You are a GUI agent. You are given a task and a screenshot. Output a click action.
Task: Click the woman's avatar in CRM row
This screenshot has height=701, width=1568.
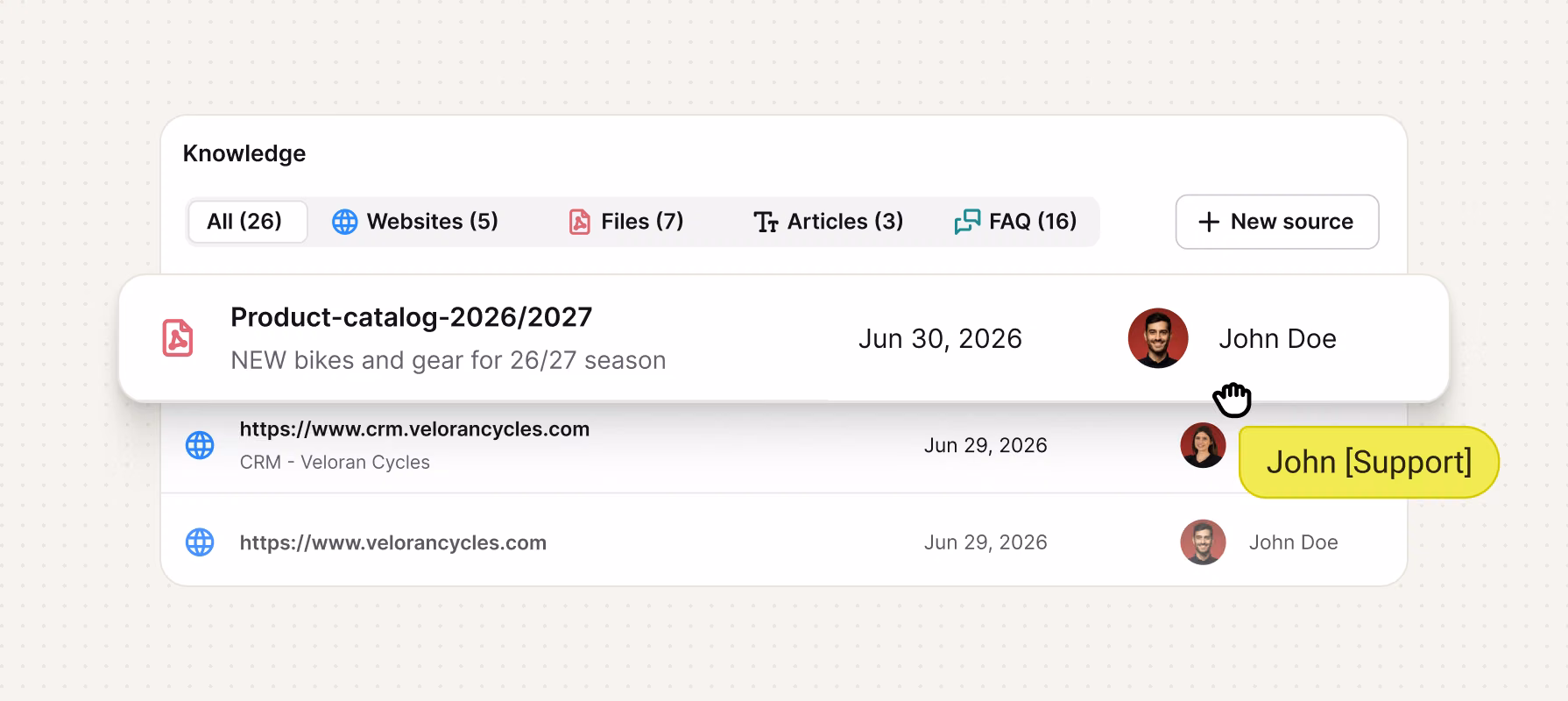(1203, 445)
